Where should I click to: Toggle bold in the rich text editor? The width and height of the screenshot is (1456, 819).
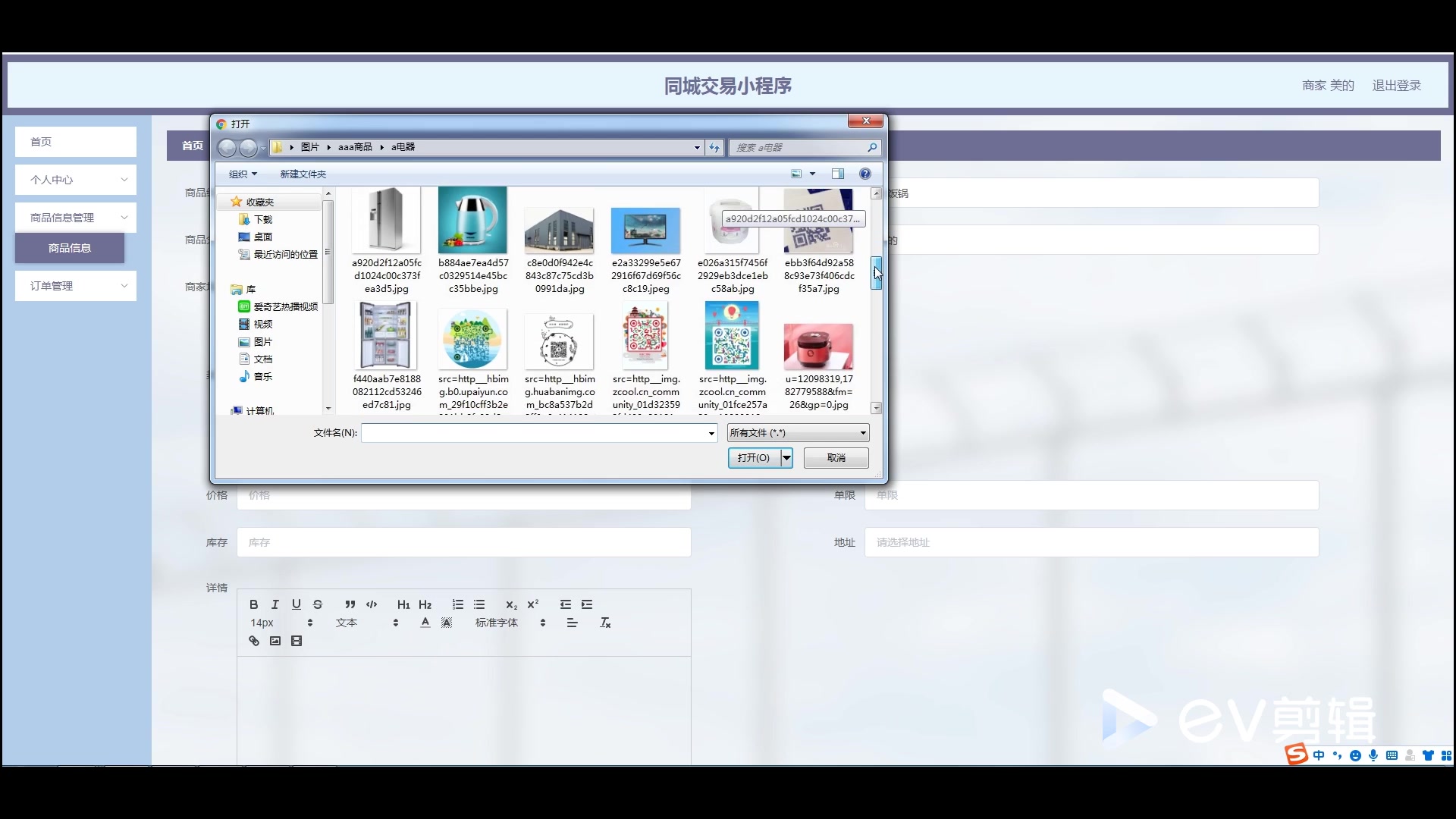[x=254, y=604]
